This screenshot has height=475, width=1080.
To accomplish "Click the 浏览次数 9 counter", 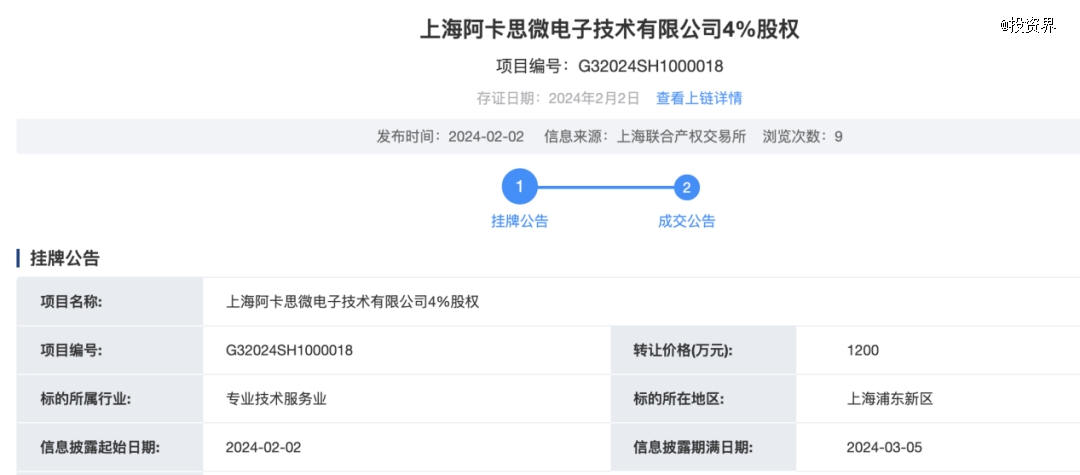I will point(802,136).
